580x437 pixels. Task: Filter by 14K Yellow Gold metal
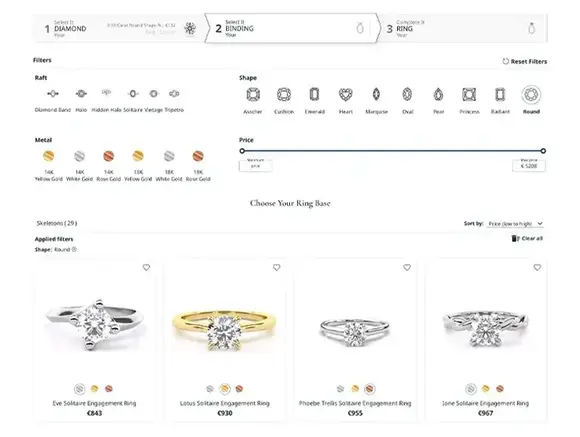pos(49,156)
